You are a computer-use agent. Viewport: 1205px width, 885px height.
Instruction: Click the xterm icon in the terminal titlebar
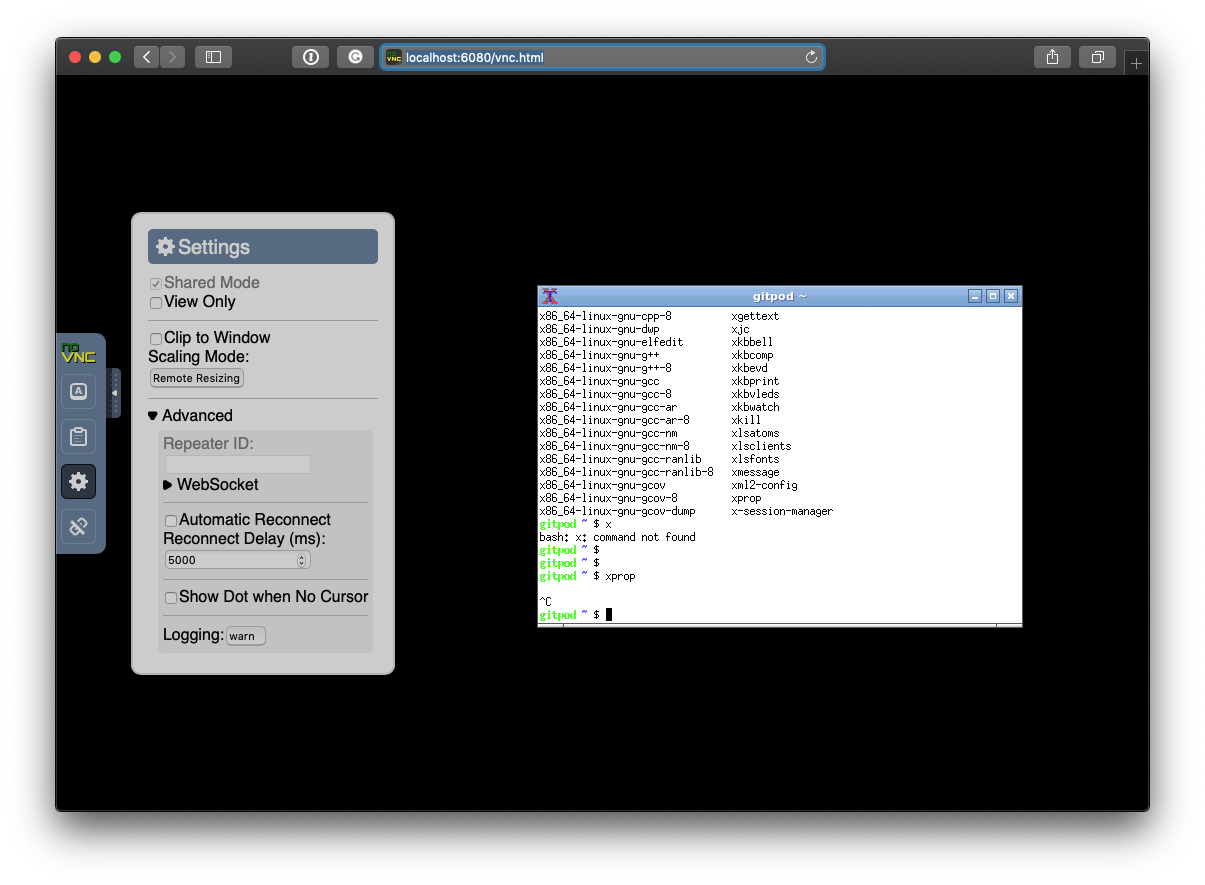coord(549,296)
